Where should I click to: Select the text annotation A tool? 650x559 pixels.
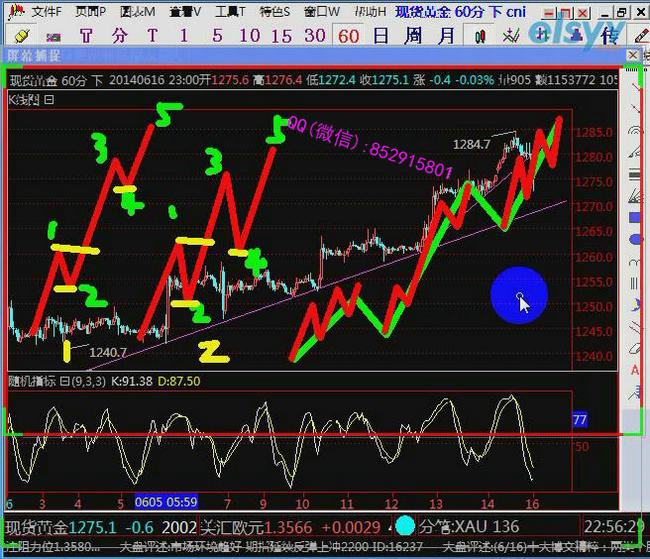click(x=635, y=370)
